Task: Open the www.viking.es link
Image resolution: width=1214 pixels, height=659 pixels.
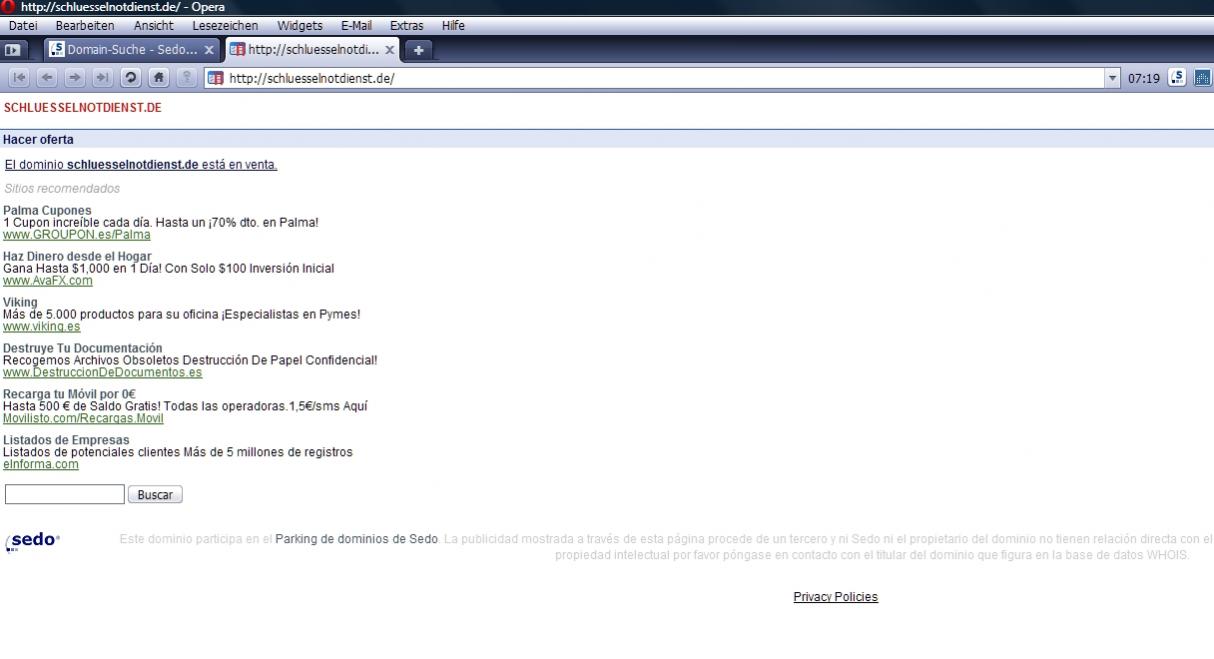Action: pyautogui.click(x=42, y=327)
